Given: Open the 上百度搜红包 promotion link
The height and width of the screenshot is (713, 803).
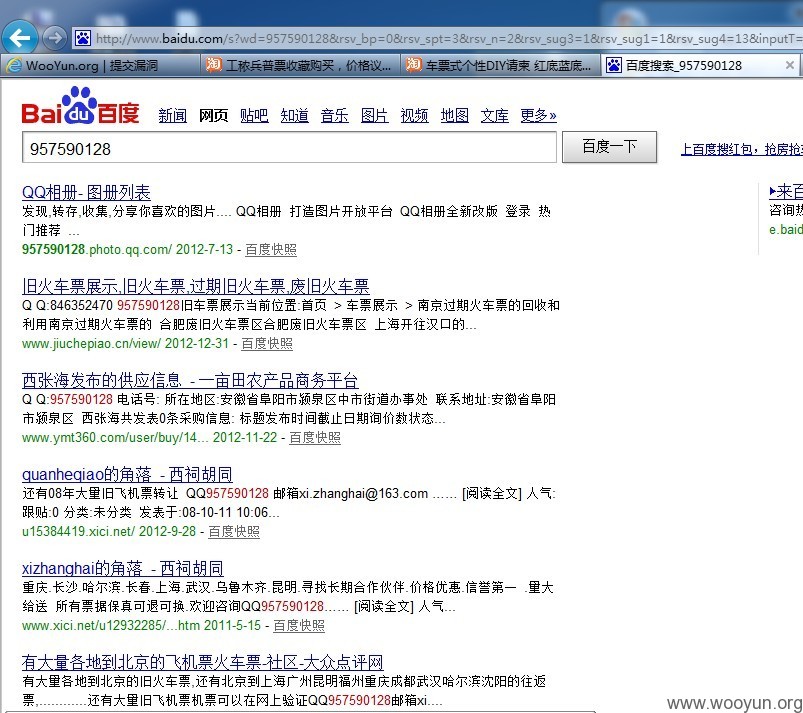Looking at the screenshot, I should coord(742,149).
